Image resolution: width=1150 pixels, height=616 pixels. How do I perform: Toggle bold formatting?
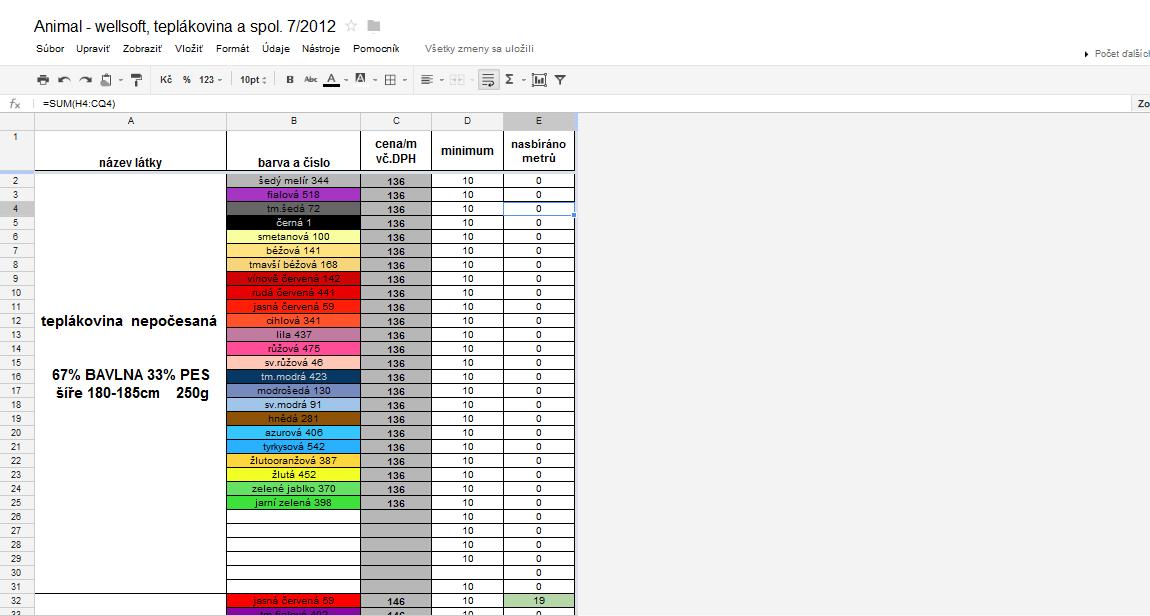[x=290, y=80]
